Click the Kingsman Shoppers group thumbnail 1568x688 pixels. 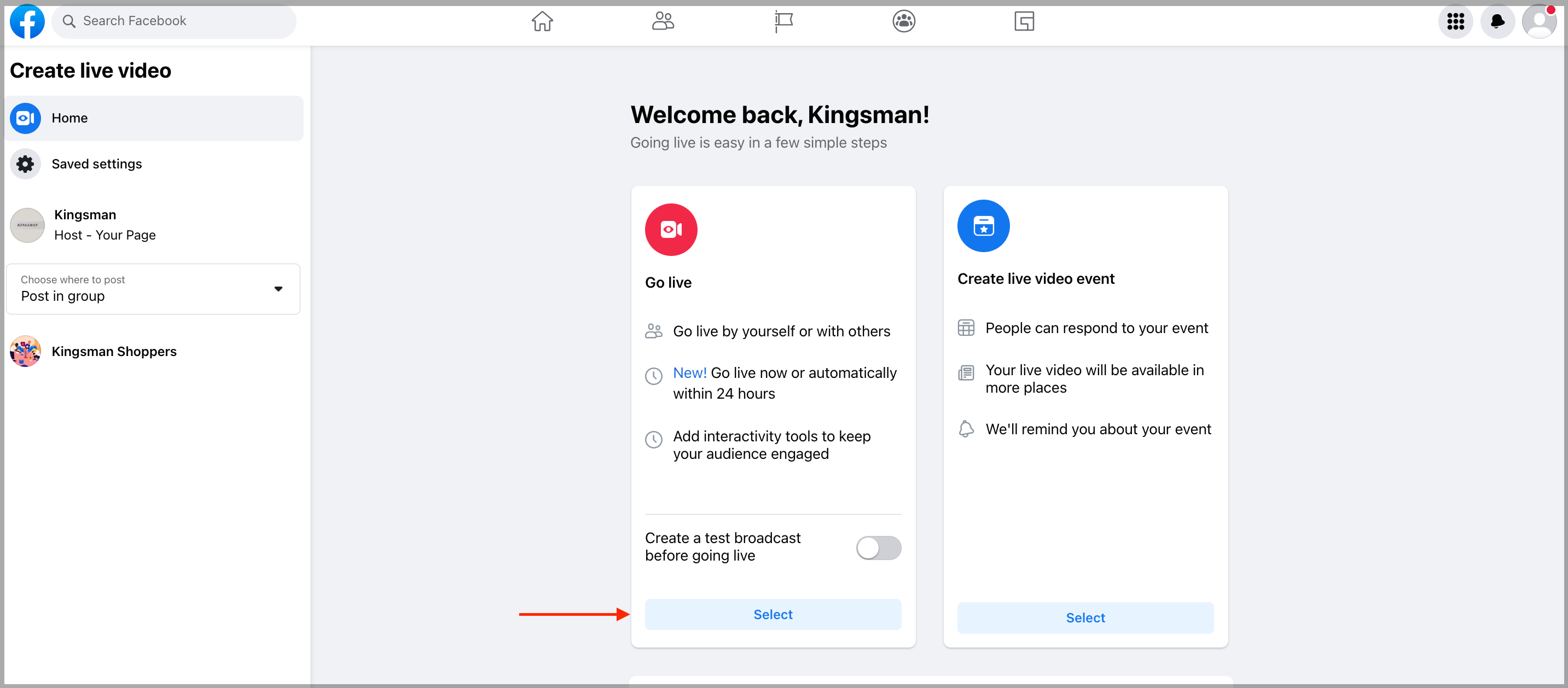(26, 351)
